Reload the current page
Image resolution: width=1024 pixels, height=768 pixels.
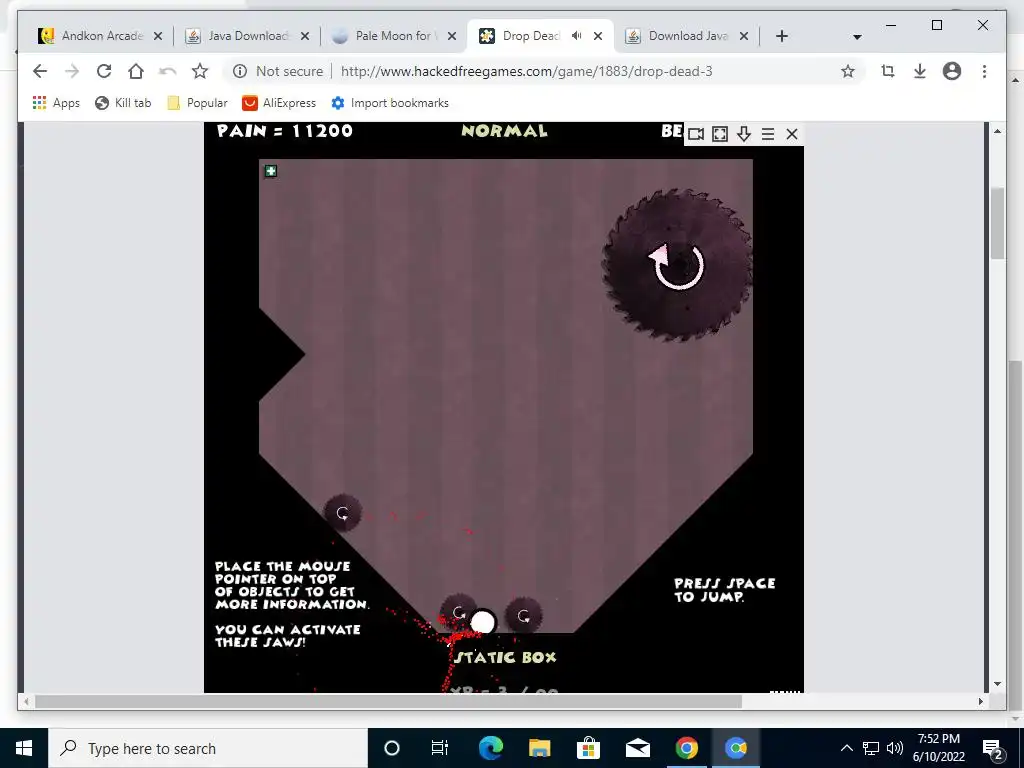click(x=104, y=71)
